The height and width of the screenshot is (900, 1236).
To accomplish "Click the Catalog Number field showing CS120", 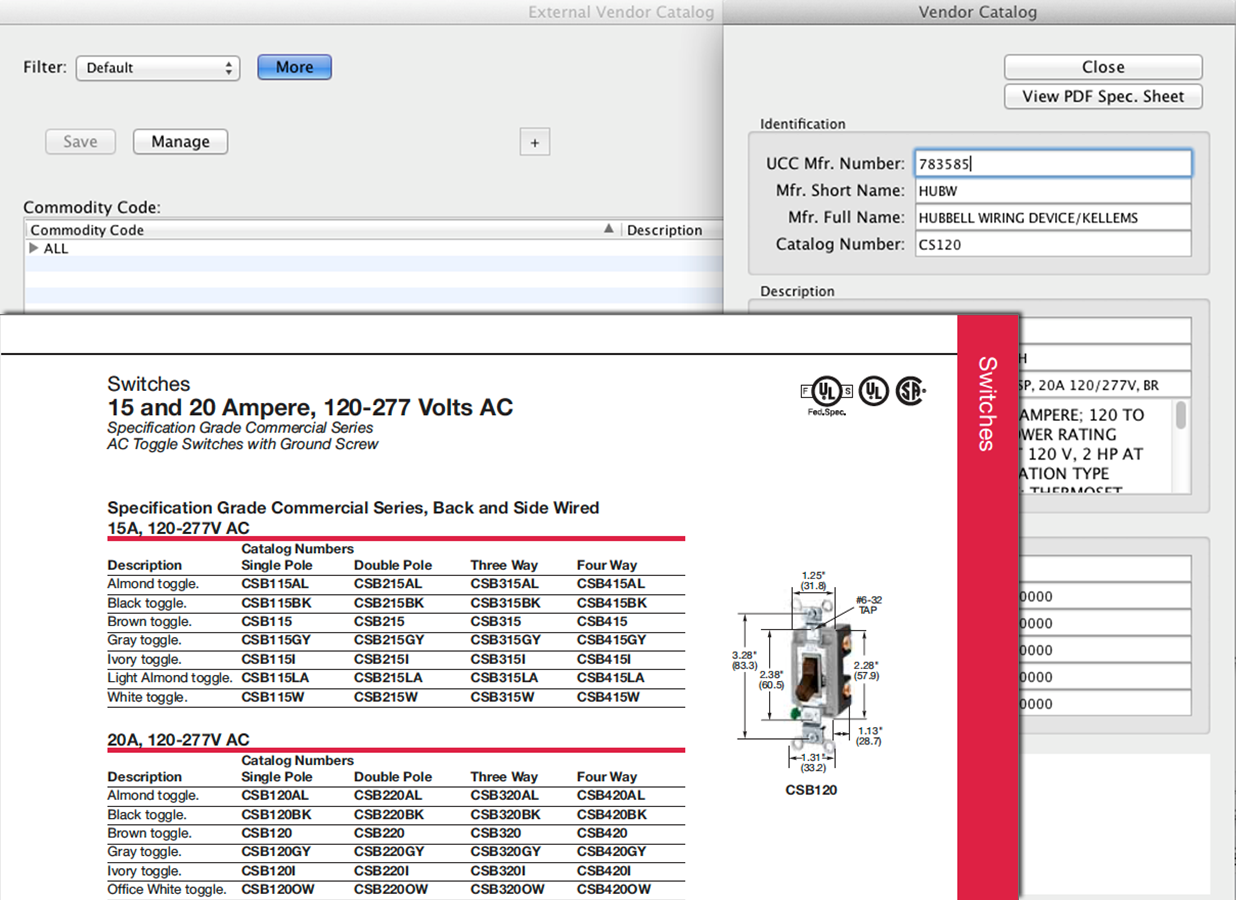I will pyautogui.click(x=1052, y=244).
